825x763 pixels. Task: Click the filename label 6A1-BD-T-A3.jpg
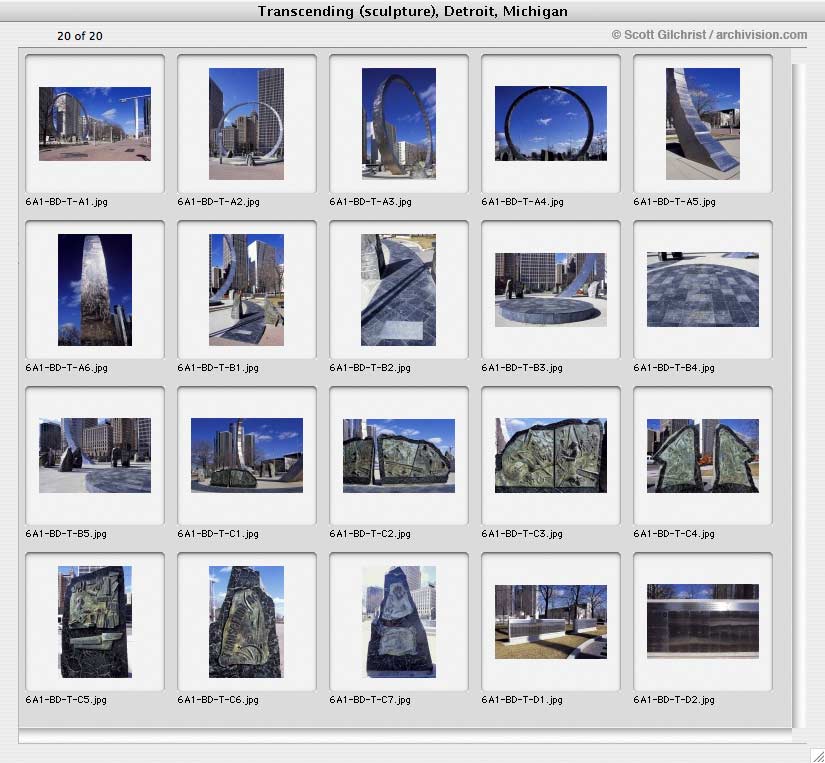click(x=370, y=202)
